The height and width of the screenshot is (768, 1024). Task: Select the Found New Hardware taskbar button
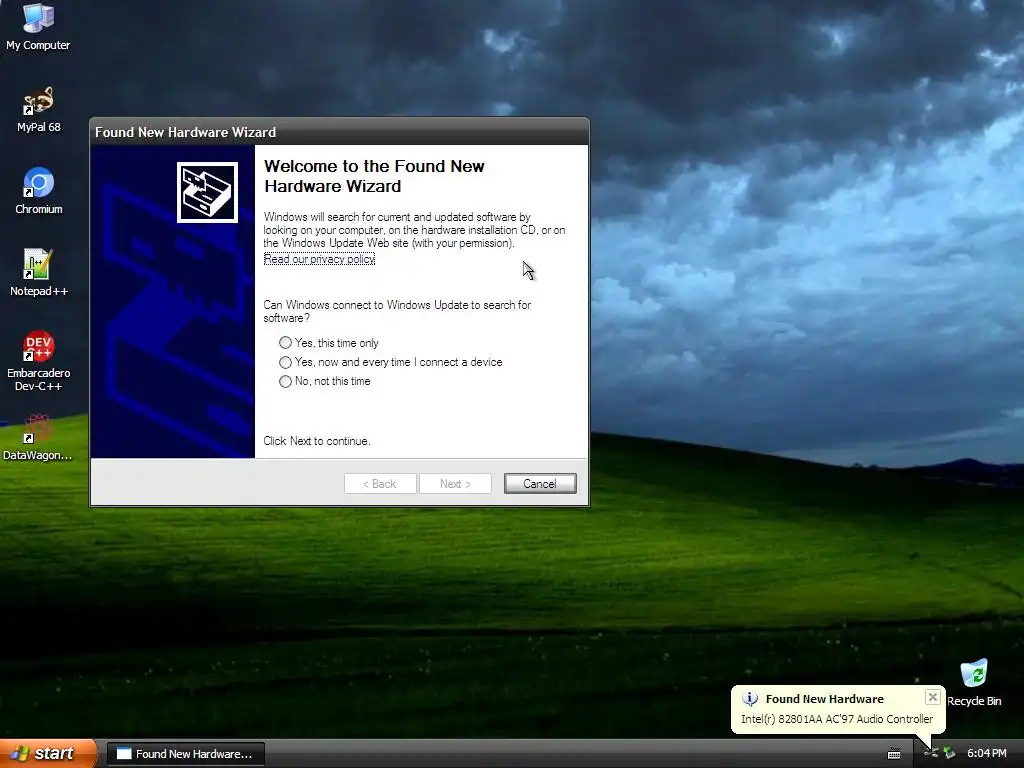tap(185, 754)
